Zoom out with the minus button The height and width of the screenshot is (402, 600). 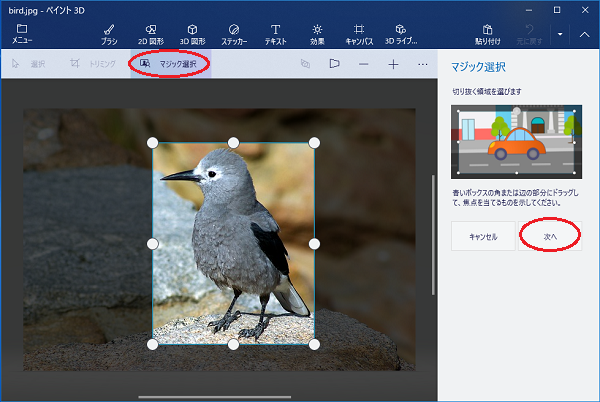coord(363,64)
